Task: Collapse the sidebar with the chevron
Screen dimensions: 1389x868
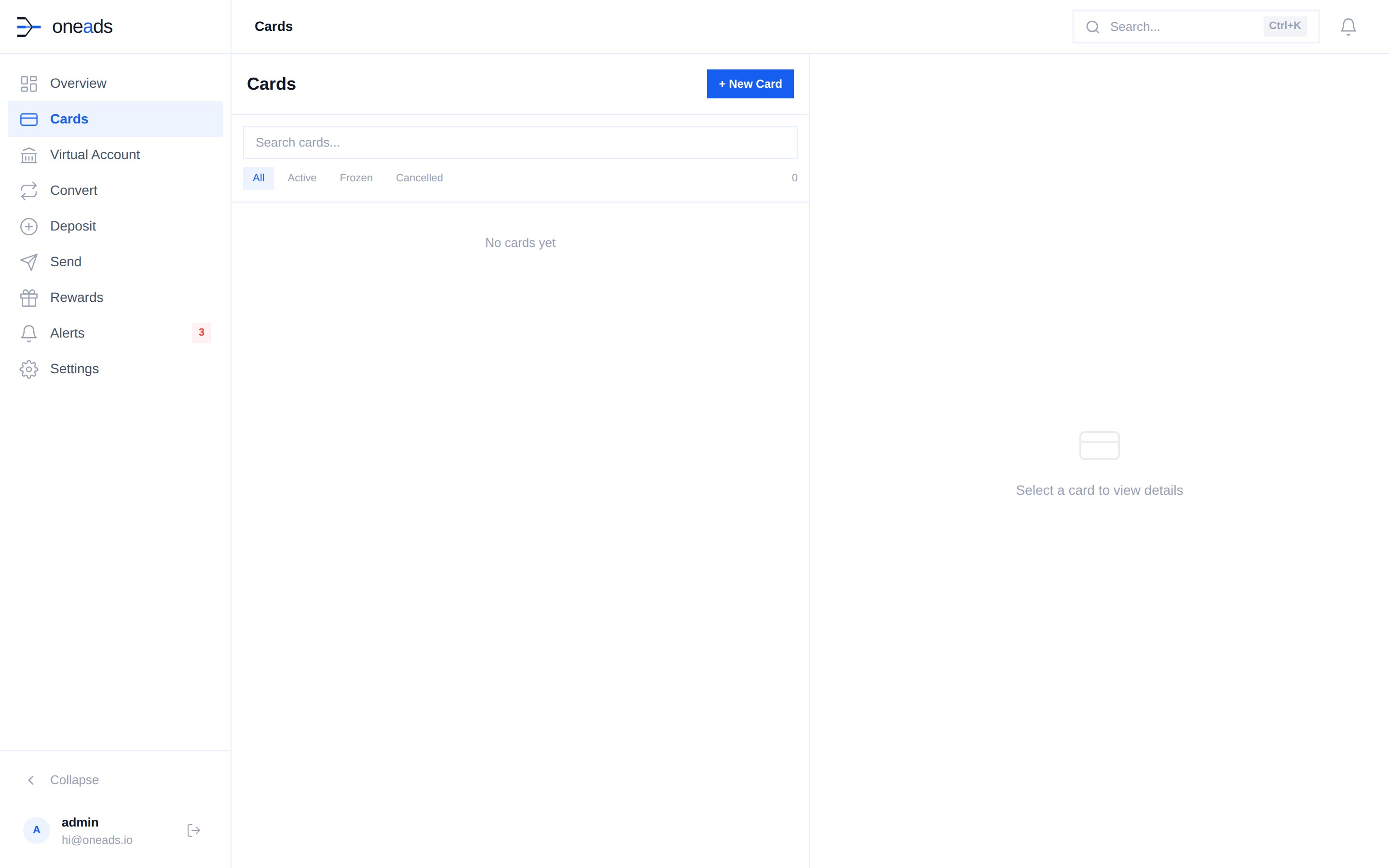Action: (31, 780)
